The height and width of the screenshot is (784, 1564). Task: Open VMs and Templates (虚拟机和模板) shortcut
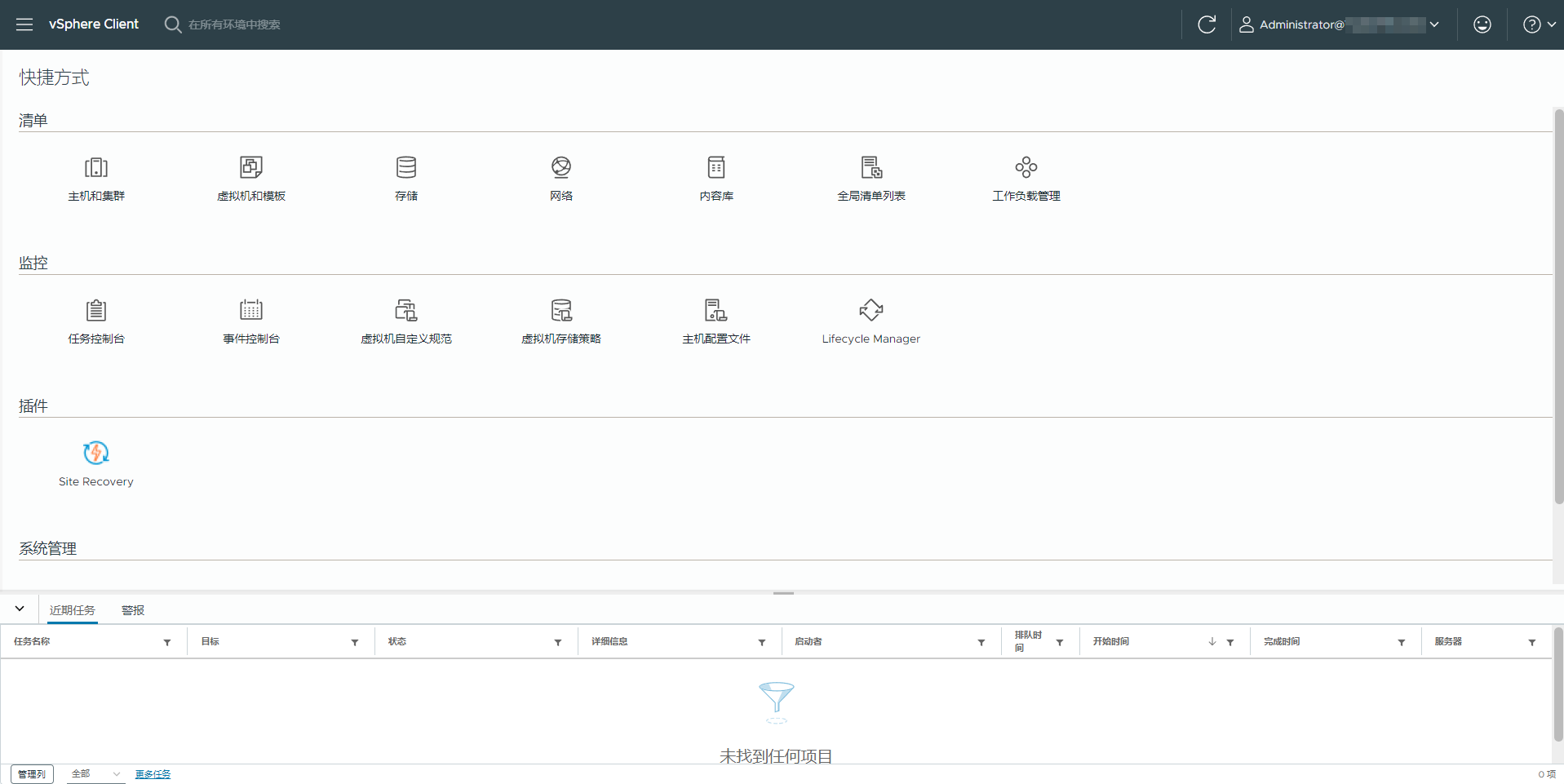click(251, 179)
